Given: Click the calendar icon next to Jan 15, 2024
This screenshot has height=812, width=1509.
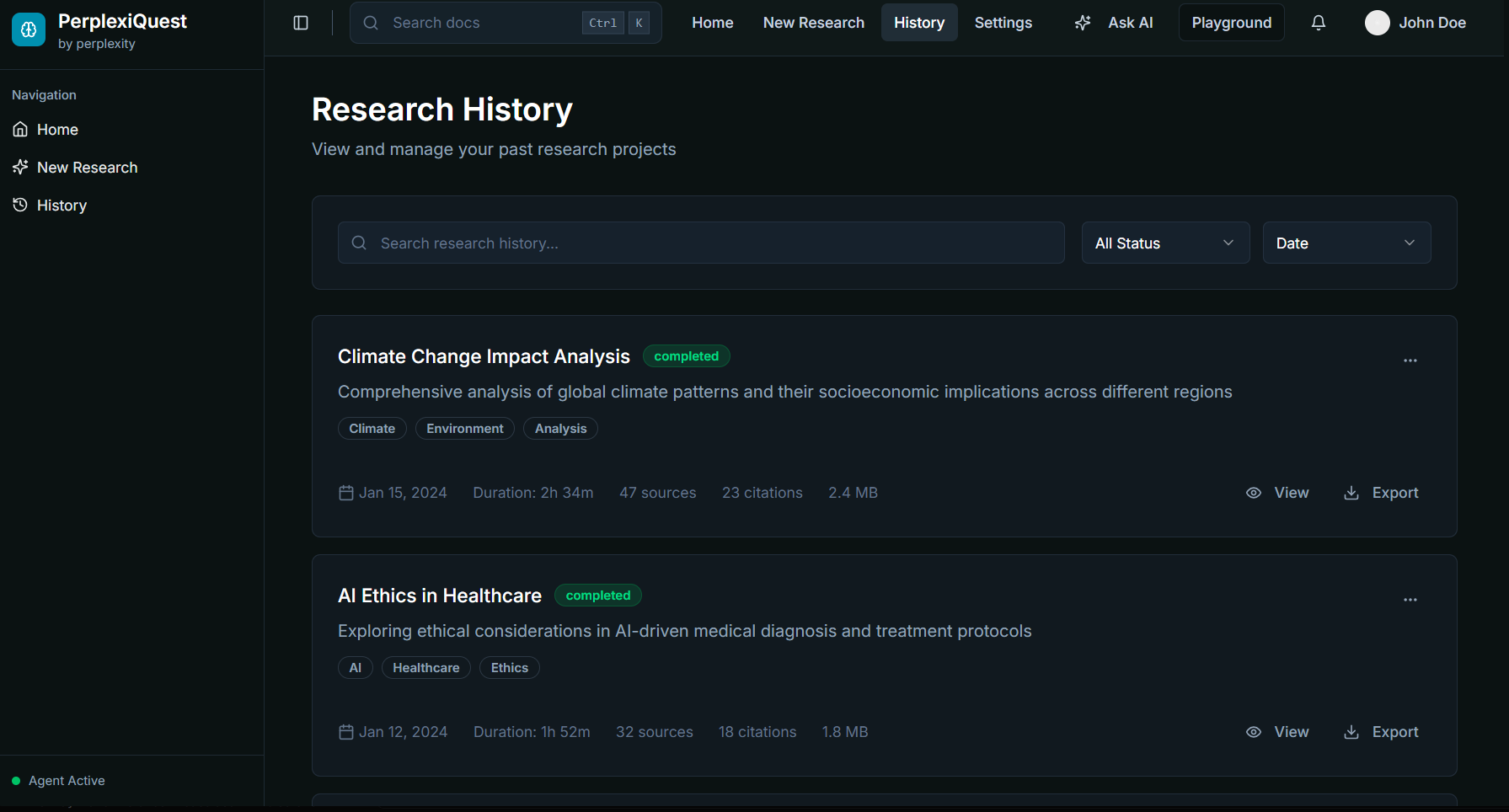Looking at the screenshot, I should (345, 493).
